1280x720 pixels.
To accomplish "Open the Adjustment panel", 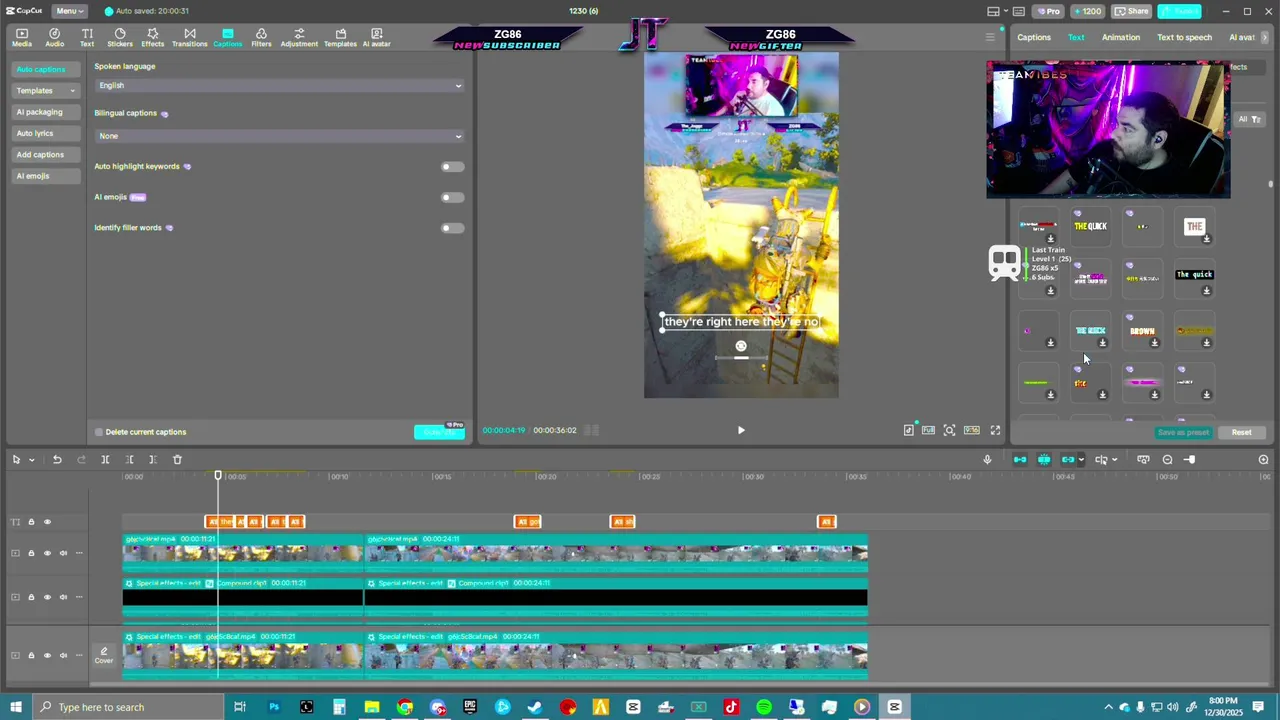I will (x=299, y=38).
